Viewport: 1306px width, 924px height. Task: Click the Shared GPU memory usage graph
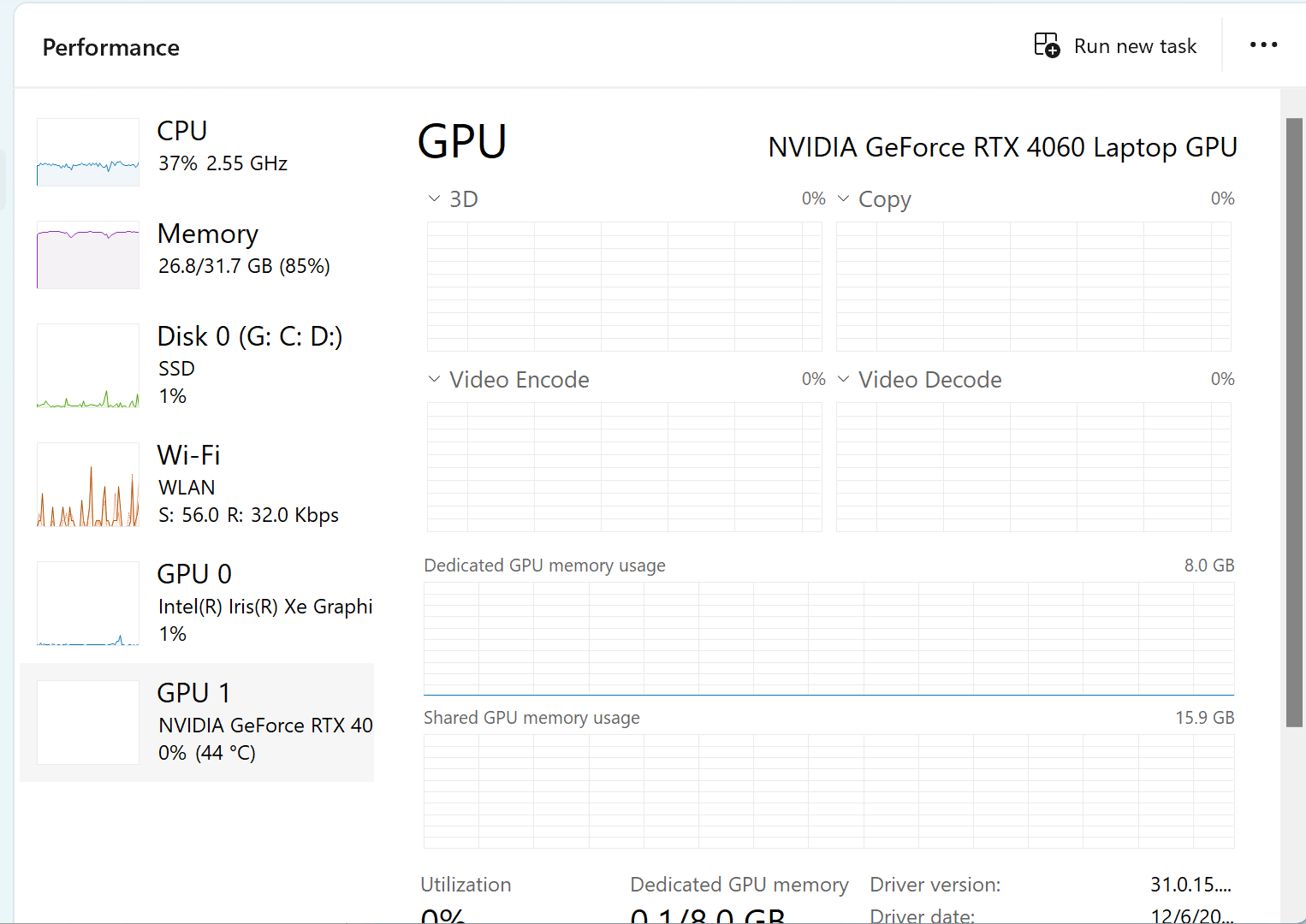828,791
